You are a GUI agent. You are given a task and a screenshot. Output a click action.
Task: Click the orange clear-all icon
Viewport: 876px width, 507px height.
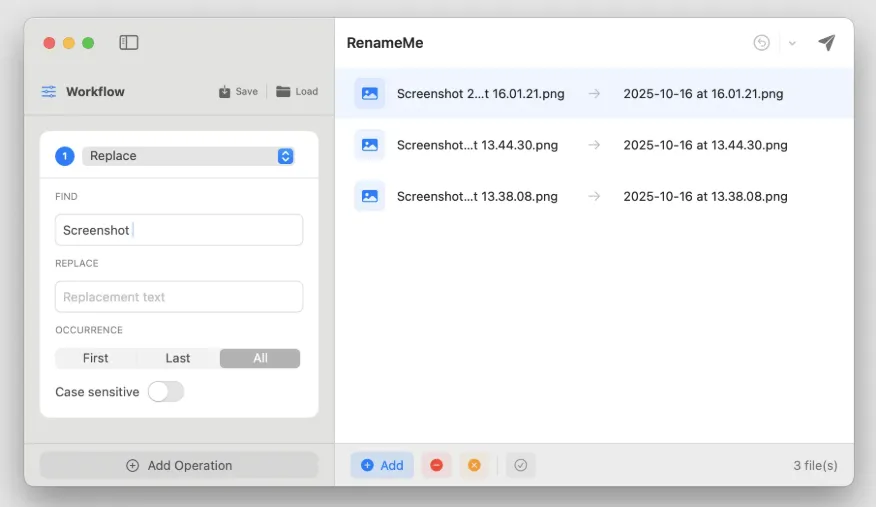[x=474, y=465]
